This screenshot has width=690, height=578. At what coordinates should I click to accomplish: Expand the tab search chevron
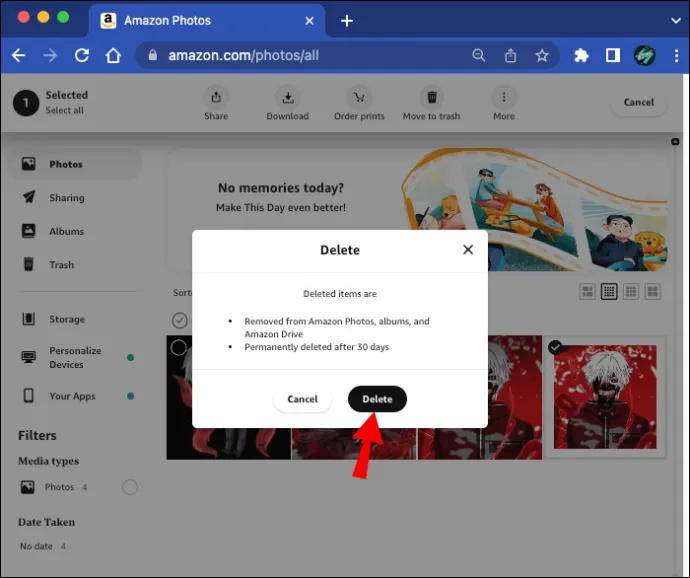pyautogui.click(x=675, y=21)
